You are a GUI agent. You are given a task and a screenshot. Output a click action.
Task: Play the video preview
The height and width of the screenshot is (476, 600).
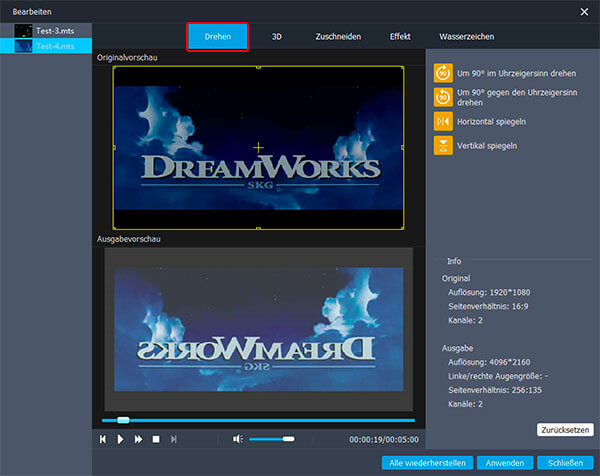point(121,439)
